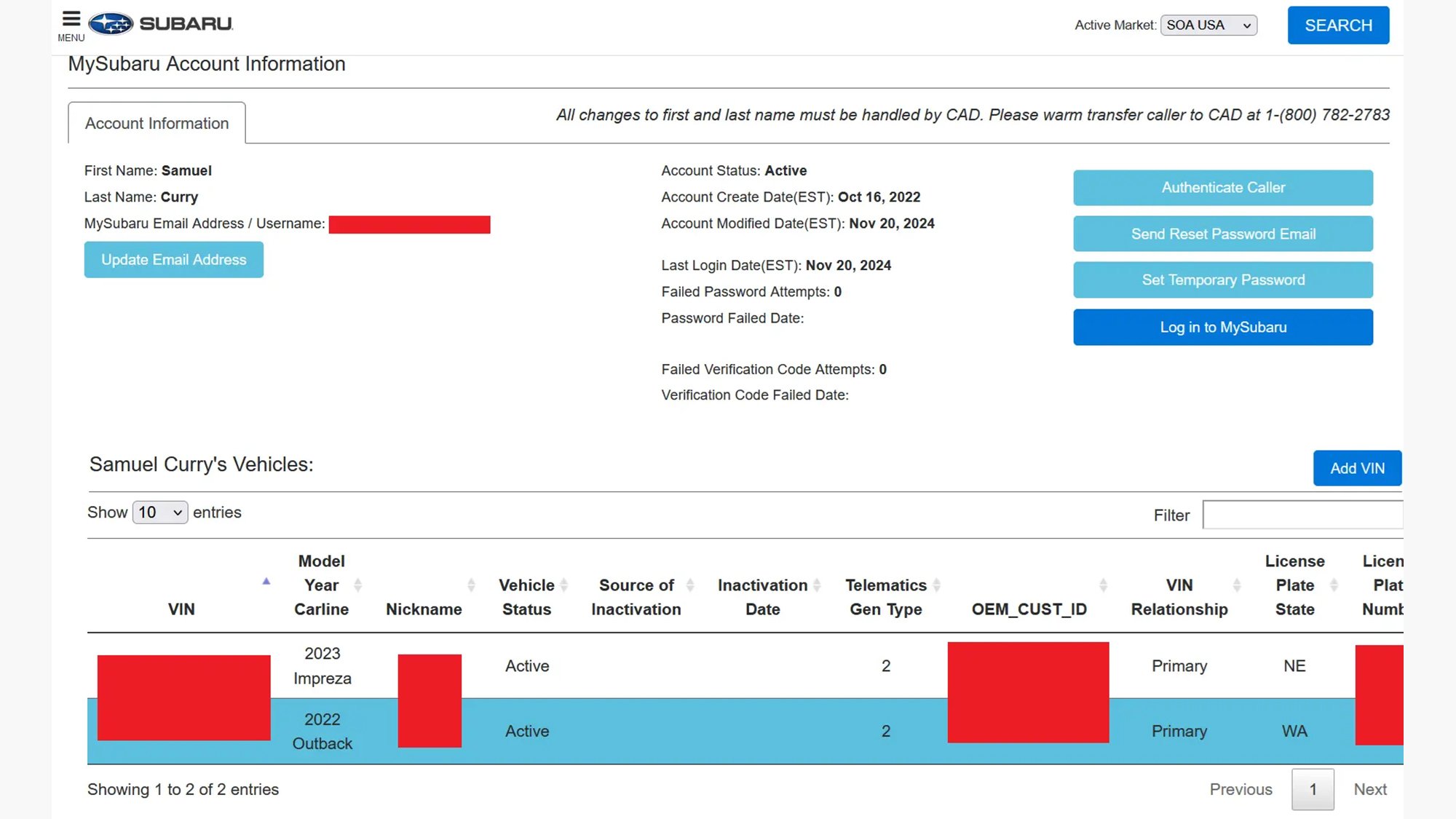
Task: Click the Samuel Curry's Vehicles heading
Action: [x=202, y=464]
